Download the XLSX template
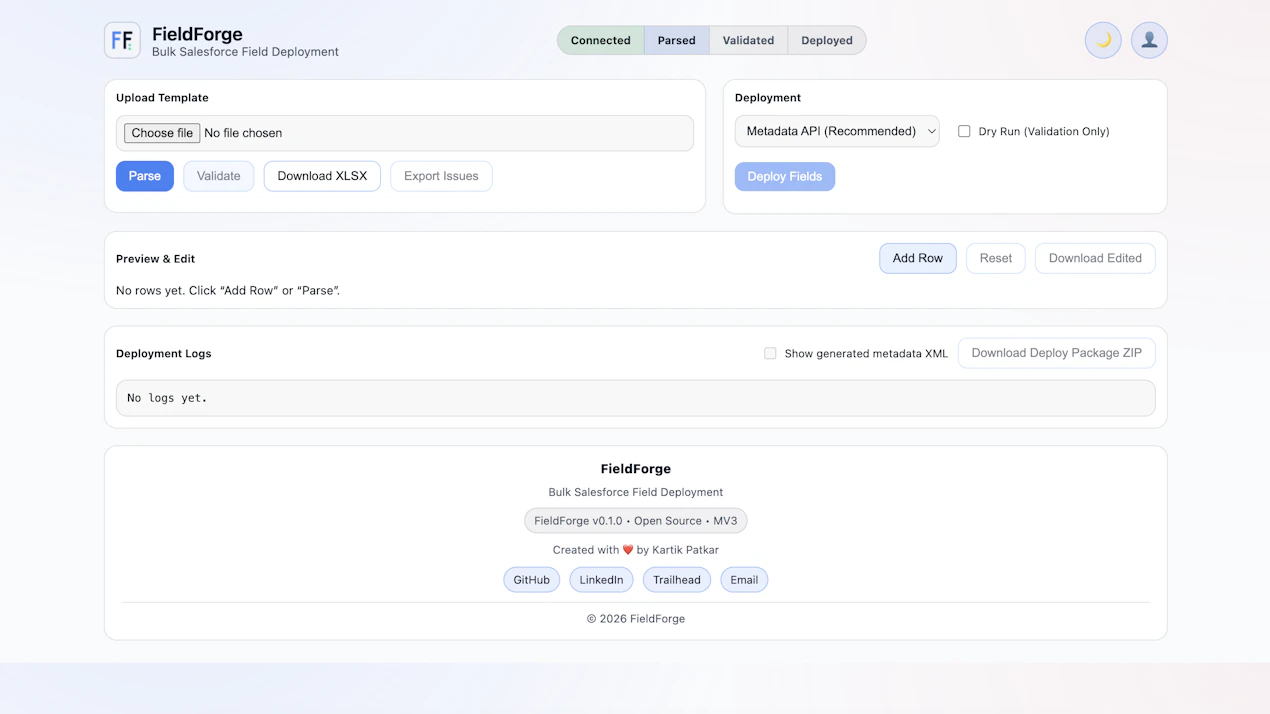Screen dimensions: 1270x714 tap(322, 176)
